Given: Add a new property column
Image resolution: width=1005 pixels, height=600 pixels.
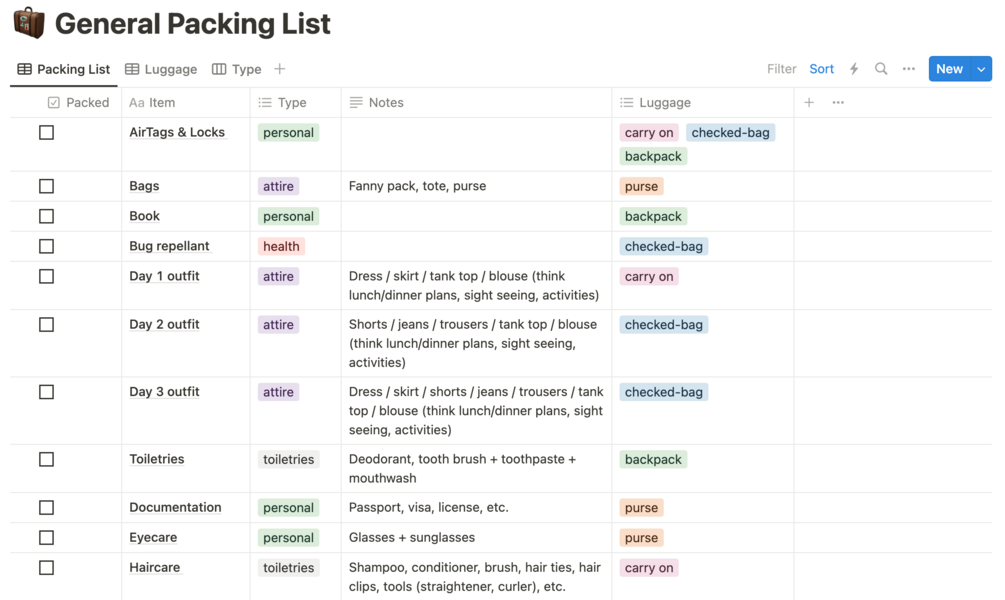Looking at the screenshot, I should 809,102.
